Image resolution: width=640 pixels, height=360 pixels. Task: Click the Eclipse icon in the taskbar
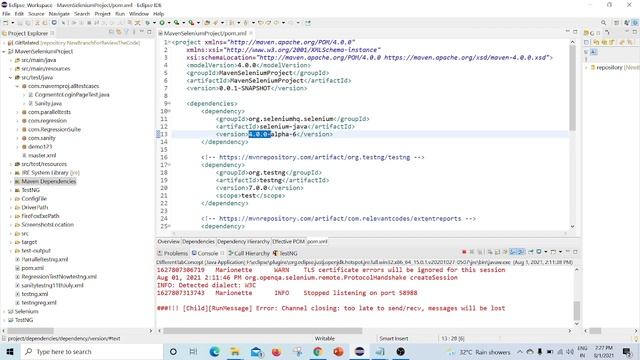359,351
